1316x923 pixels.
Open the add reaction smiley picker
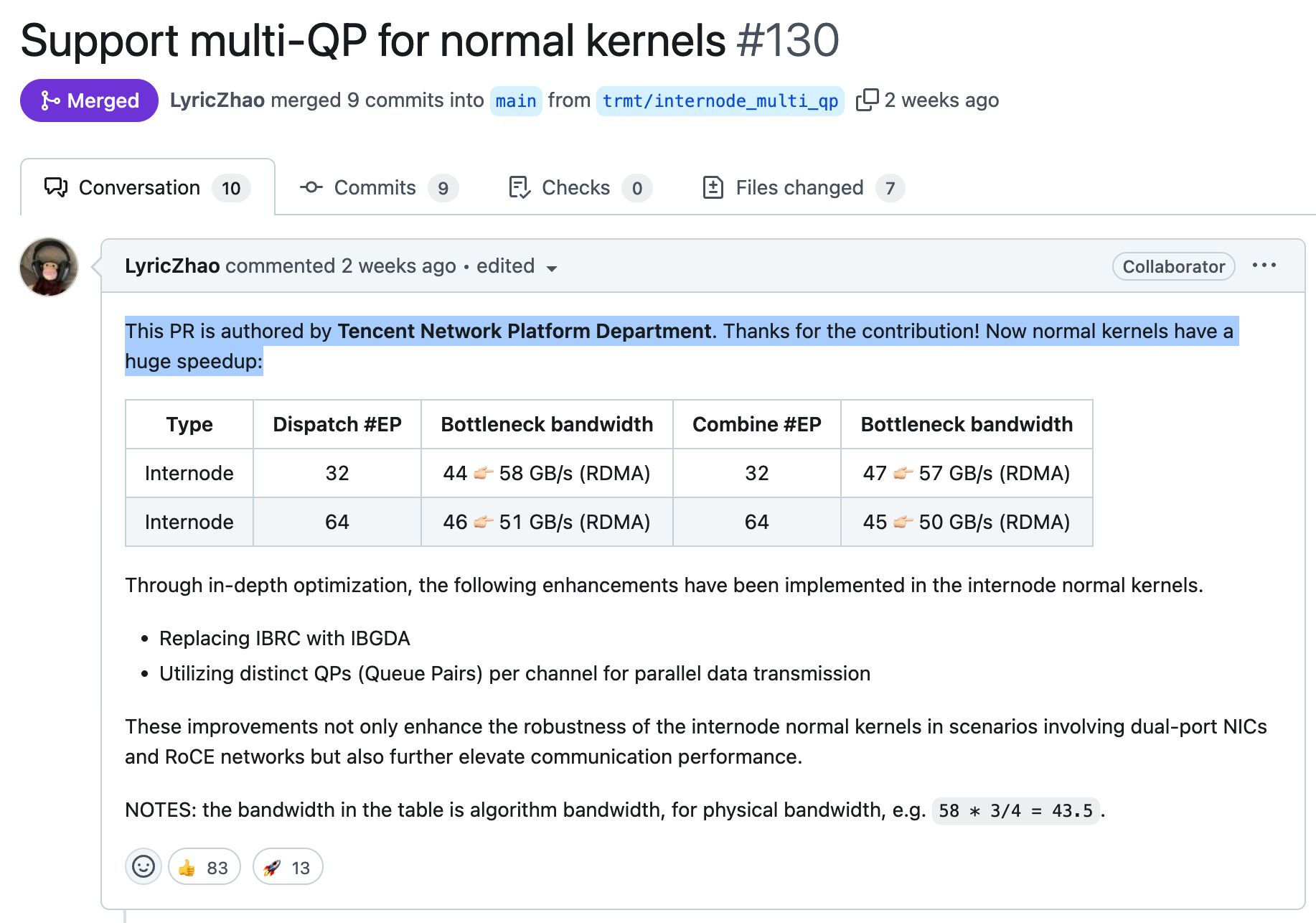(144, 867)
